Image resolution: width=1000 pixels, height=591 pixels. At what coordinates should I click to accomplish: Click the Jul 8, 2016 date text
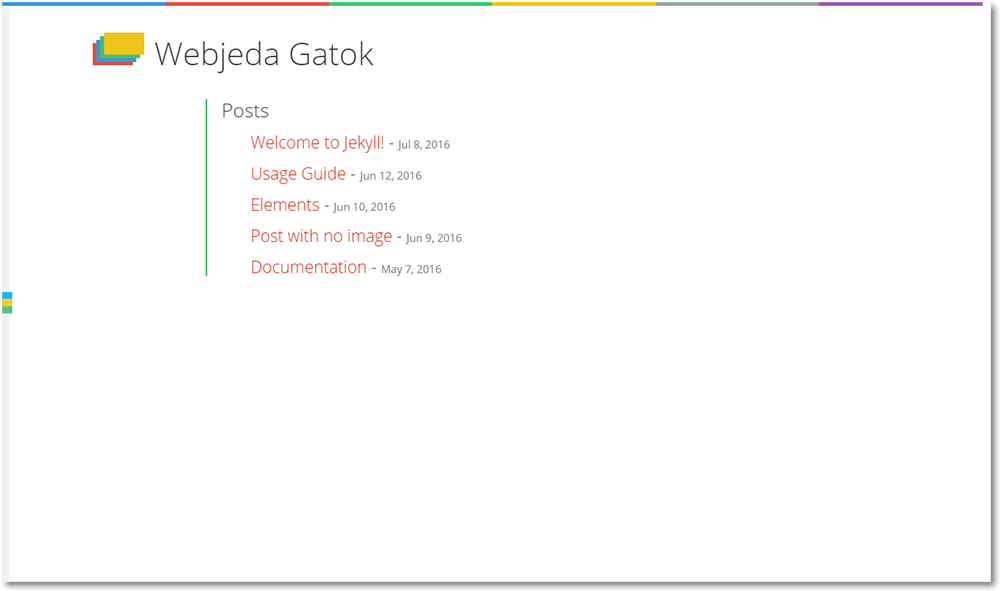coord(423,145)
